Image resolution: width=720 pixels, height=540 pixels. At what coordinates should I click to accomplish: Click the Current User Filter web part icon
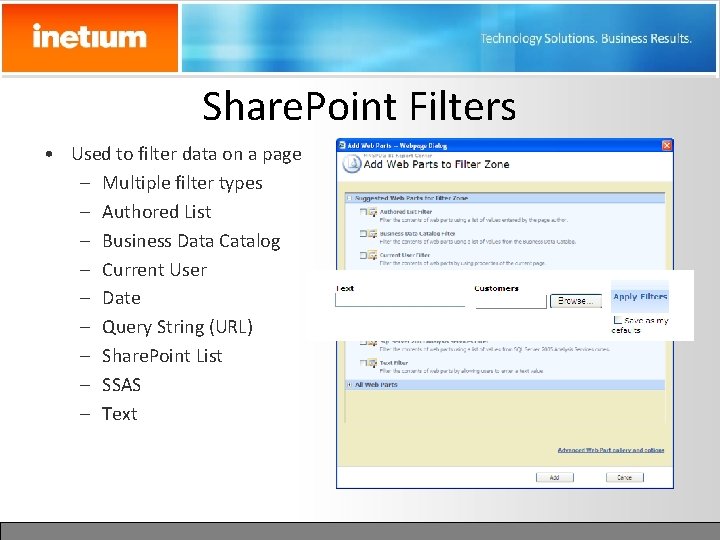[x=373, y=255]
